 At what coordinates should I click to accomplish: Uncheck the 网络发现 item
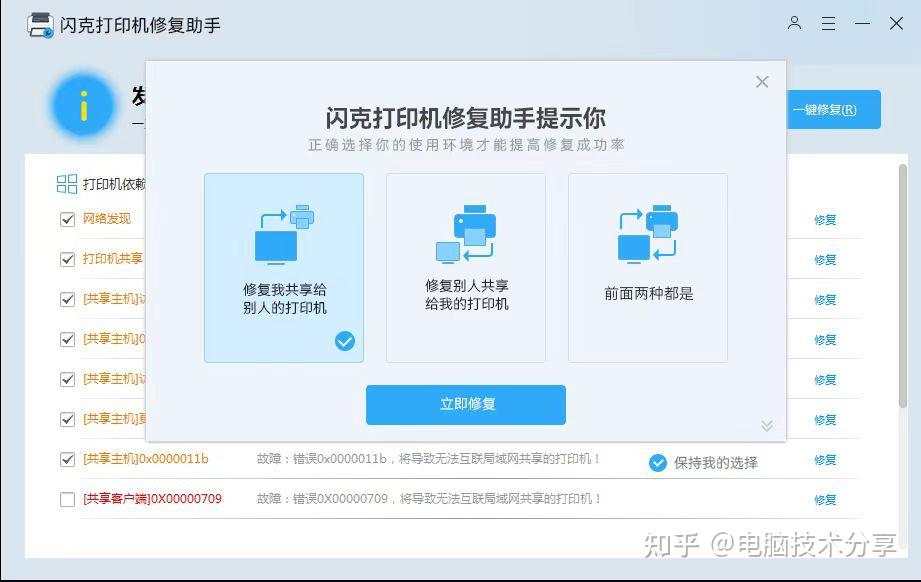(67, 219)
